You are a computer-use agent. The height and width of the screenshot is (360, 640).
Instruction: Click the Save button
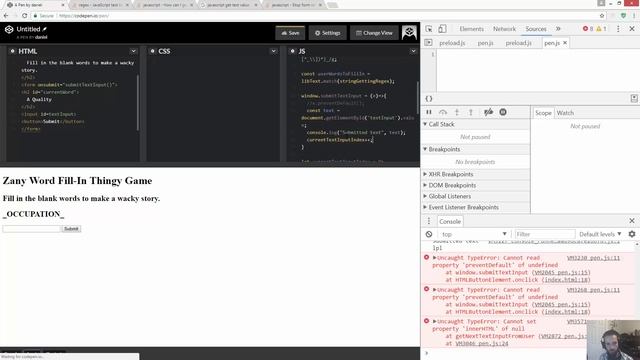[x=290, y=33]
